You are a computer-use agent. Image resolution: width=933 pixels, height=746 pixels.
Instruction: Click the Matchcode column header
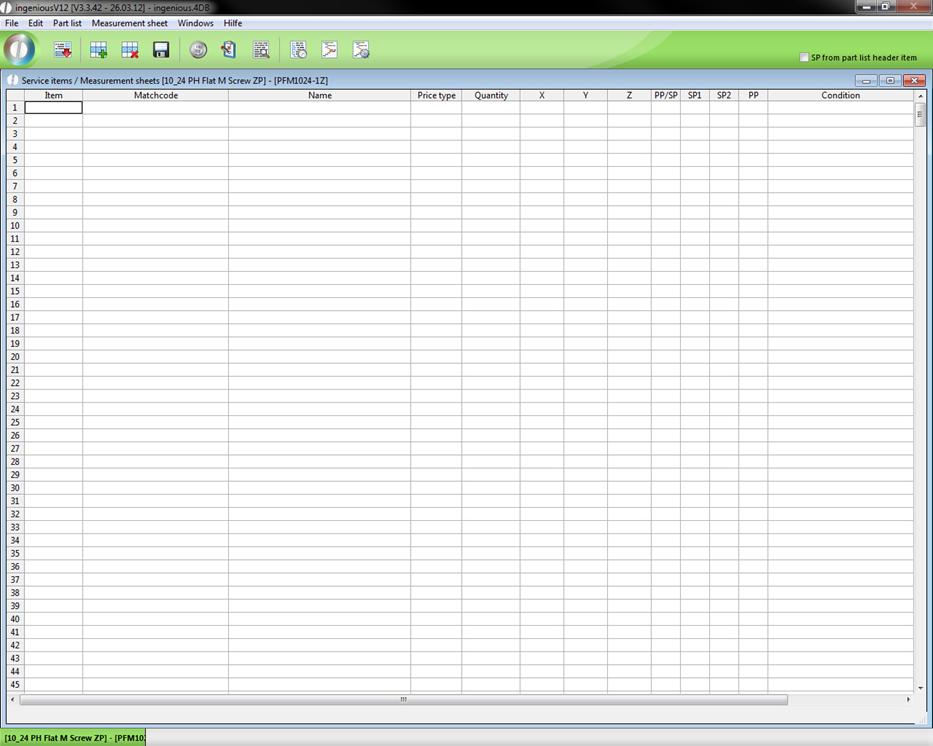155,96
